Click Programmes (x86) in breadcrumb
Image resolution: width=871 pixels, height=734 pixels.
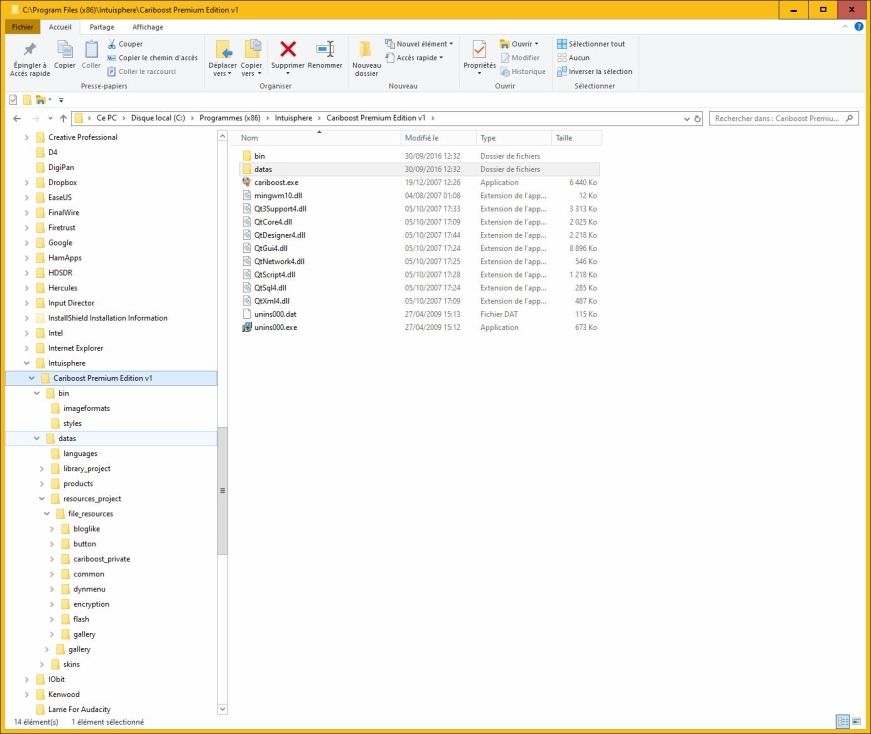click(x=230, y=118)
